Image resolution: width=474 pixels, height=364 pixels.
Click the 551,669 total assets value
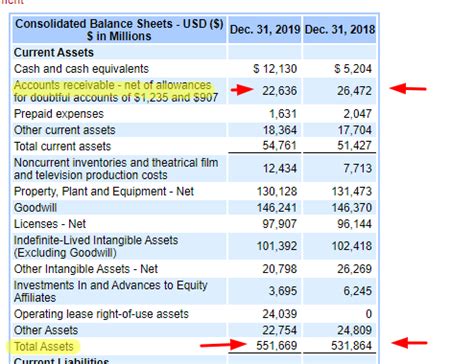point(277,346)
